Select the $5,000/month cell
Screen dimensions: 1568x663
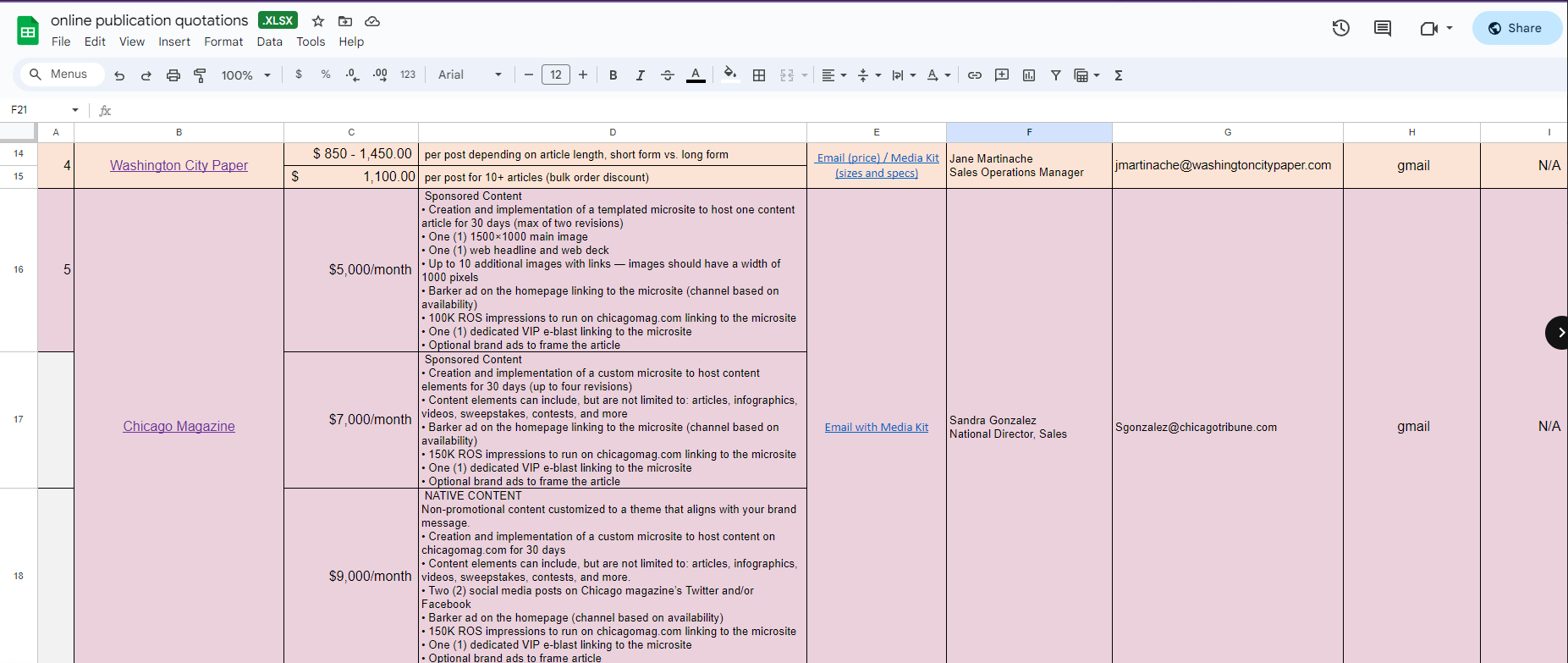(x=351, y=269)
